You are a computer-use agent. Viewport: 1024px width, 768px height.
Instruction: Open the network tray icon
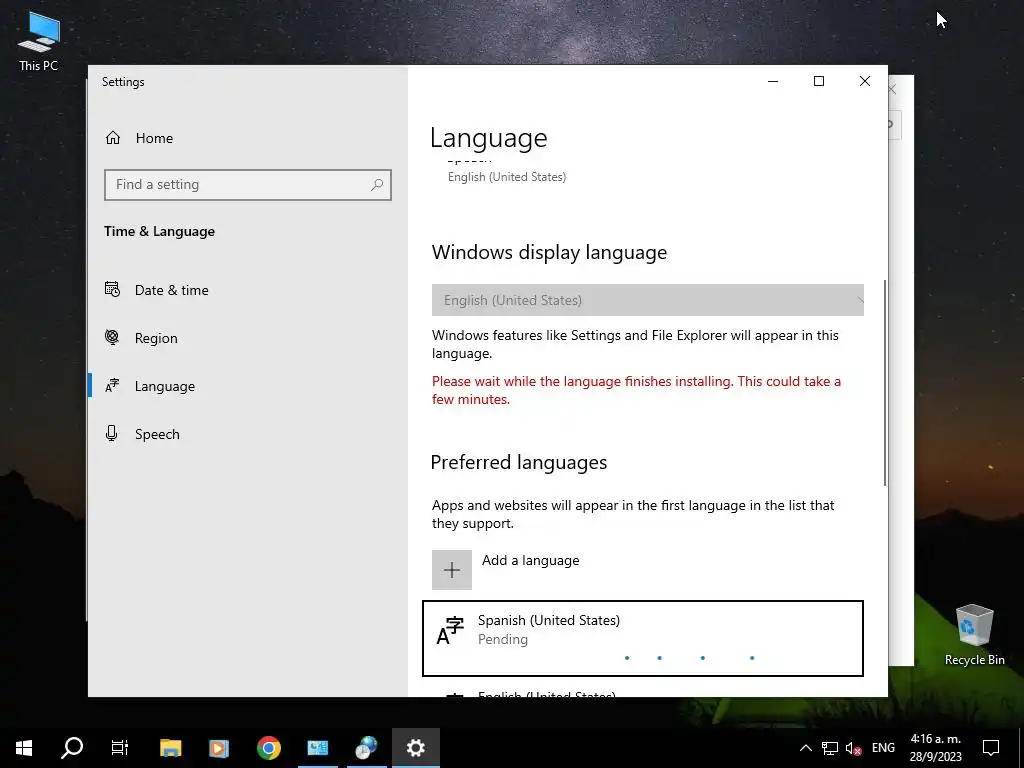pos(829,748)
